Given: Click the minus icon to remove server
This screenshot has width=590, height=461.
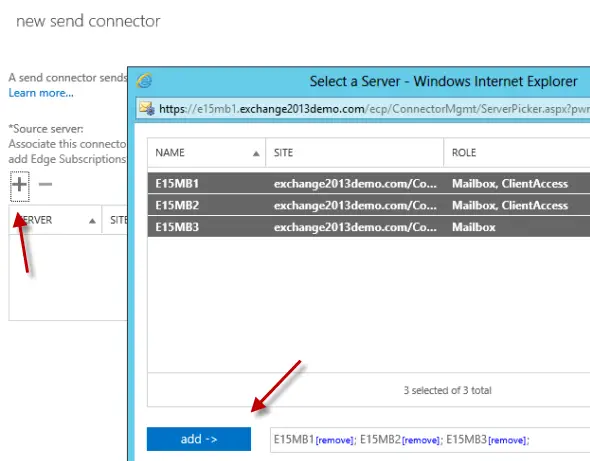Looking at the screenshot, I should 45,184.
